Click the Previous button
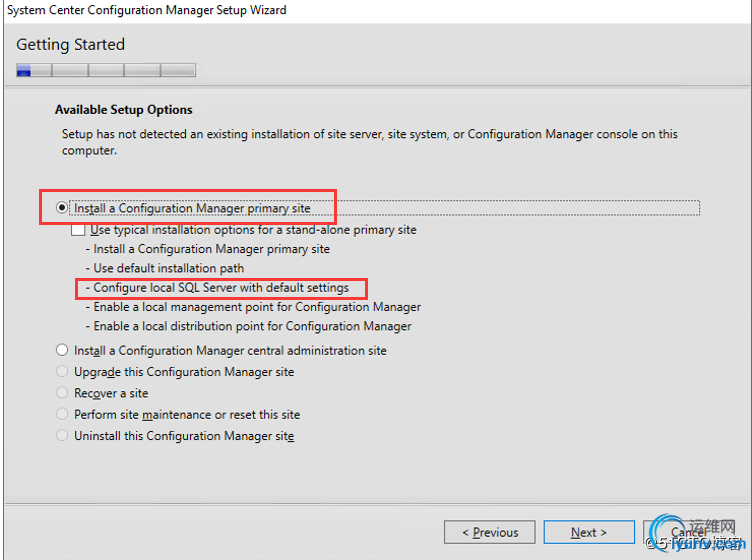The image size is (752, 560). click(x=490, y=532)
